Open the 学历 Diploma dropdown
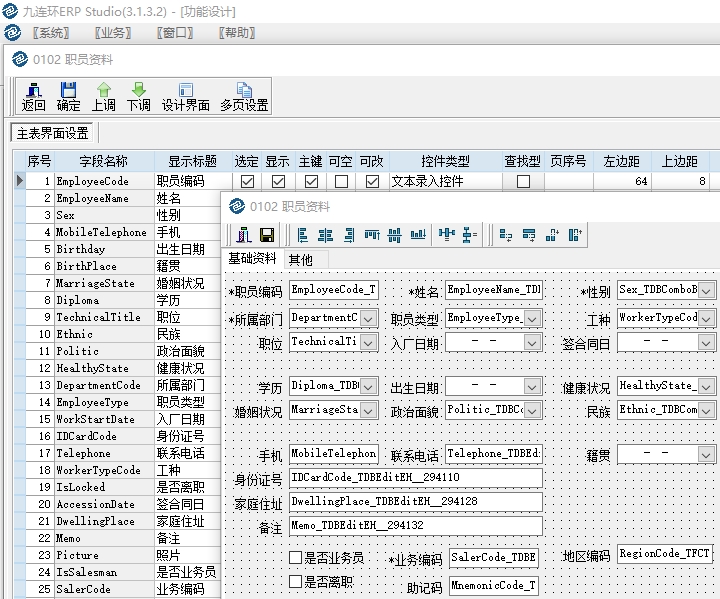Viewport: 720px width, 599px height. 368,386
